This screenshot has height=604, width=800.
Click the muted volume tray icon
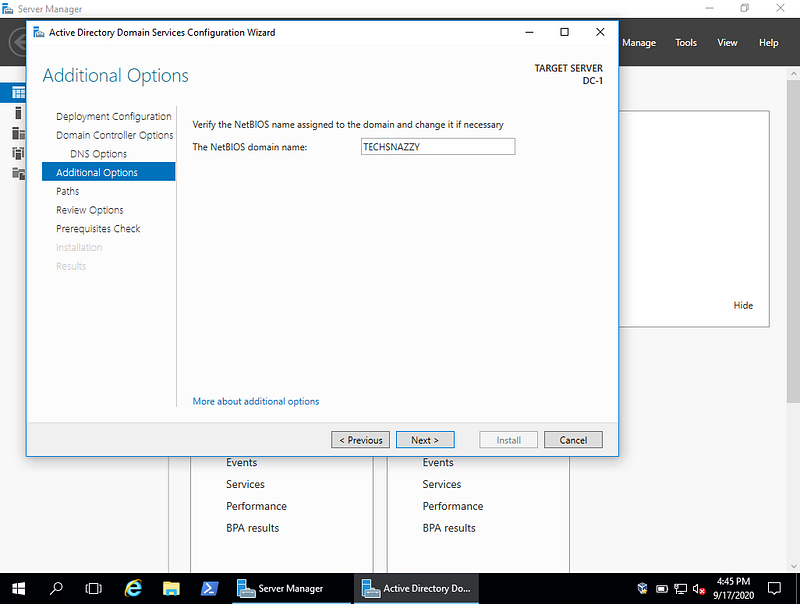coord(699,589)
